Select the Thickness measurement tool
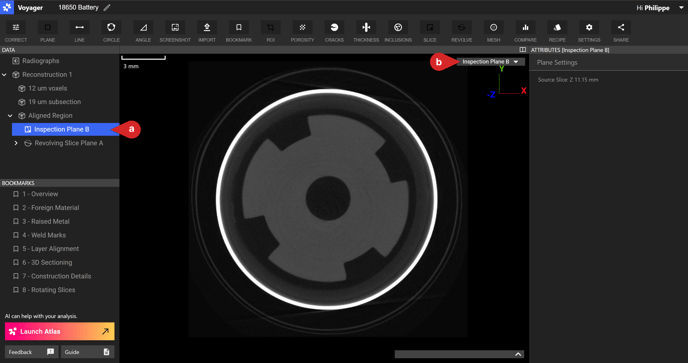 [366, 32]
